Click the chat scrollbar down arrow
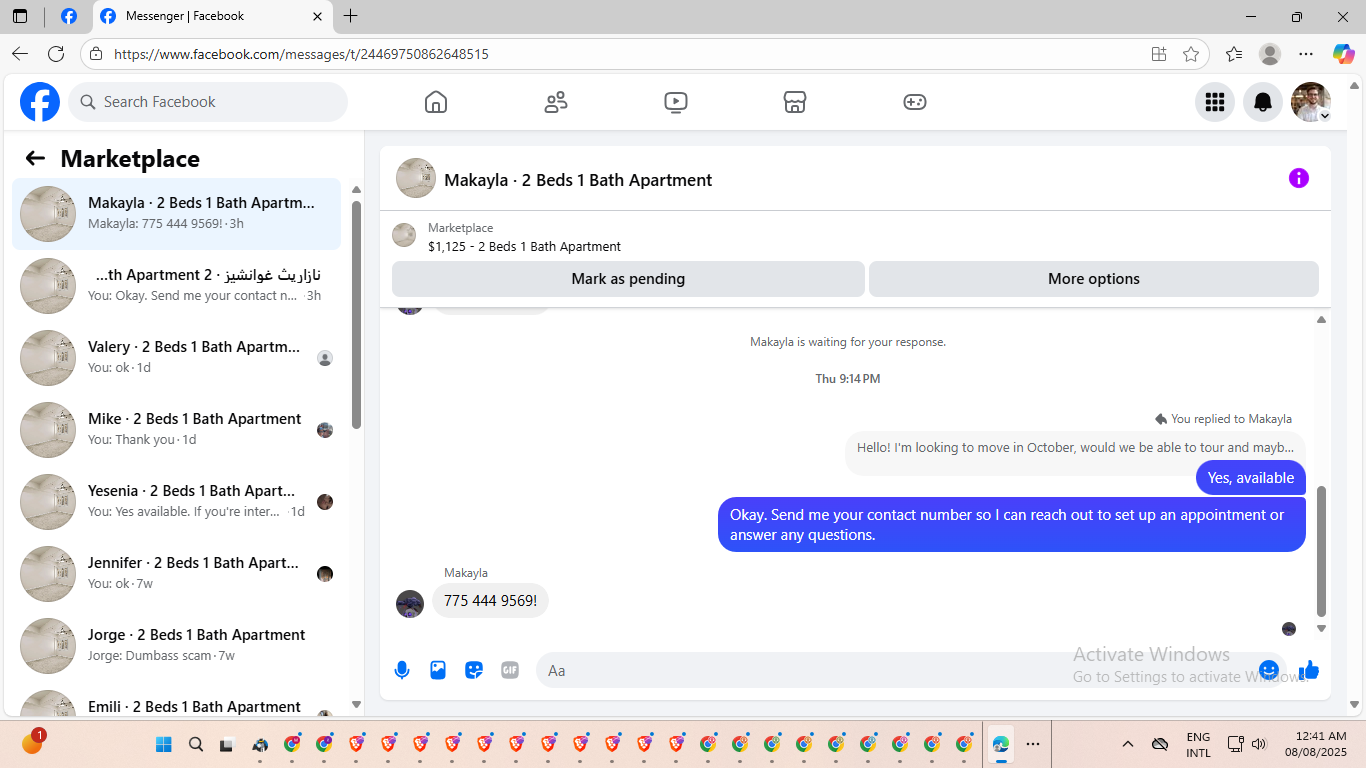 (1321, 629)
